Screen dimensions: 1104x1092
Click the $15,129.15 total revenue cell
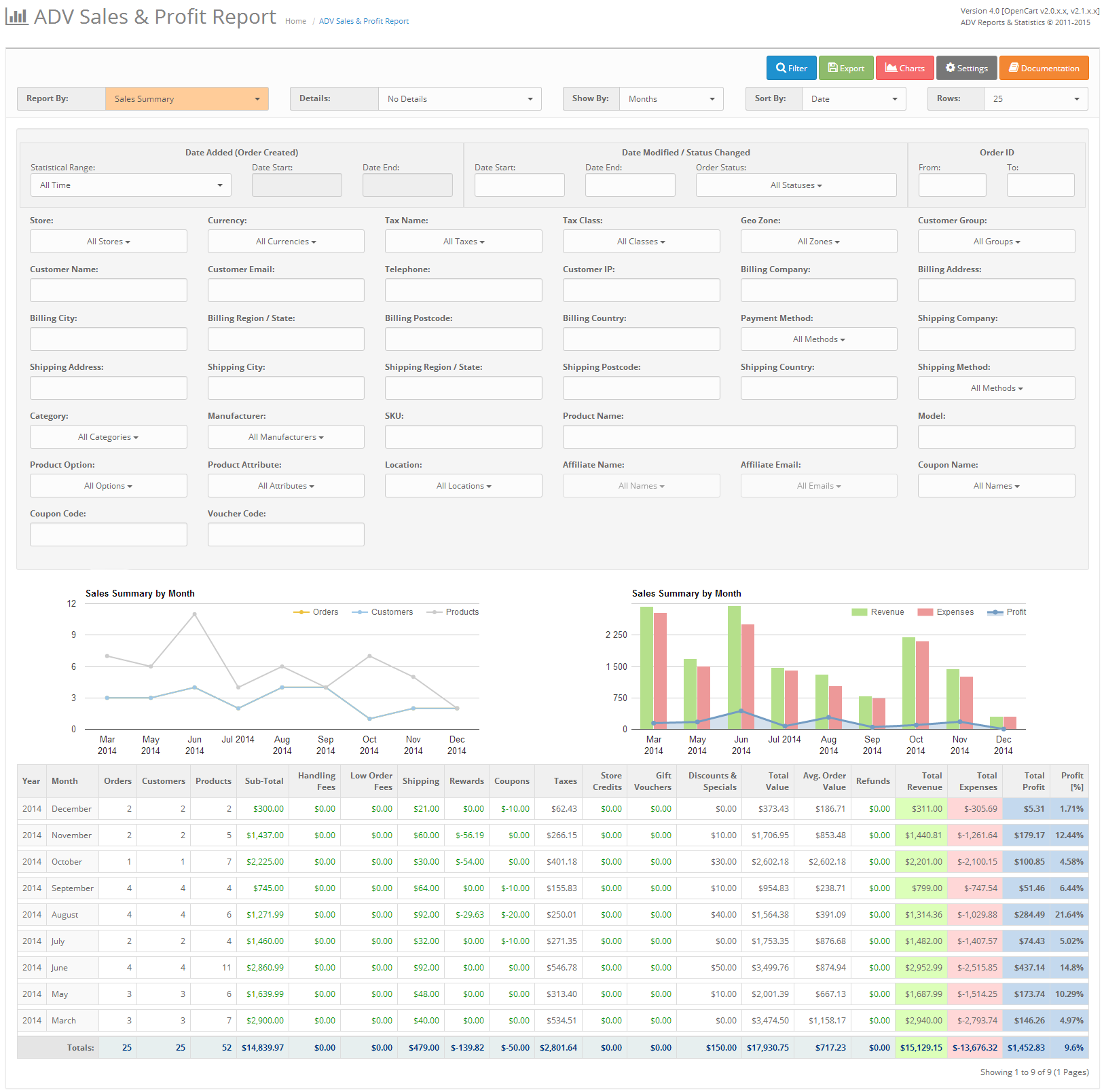[x=921, y=1048]
